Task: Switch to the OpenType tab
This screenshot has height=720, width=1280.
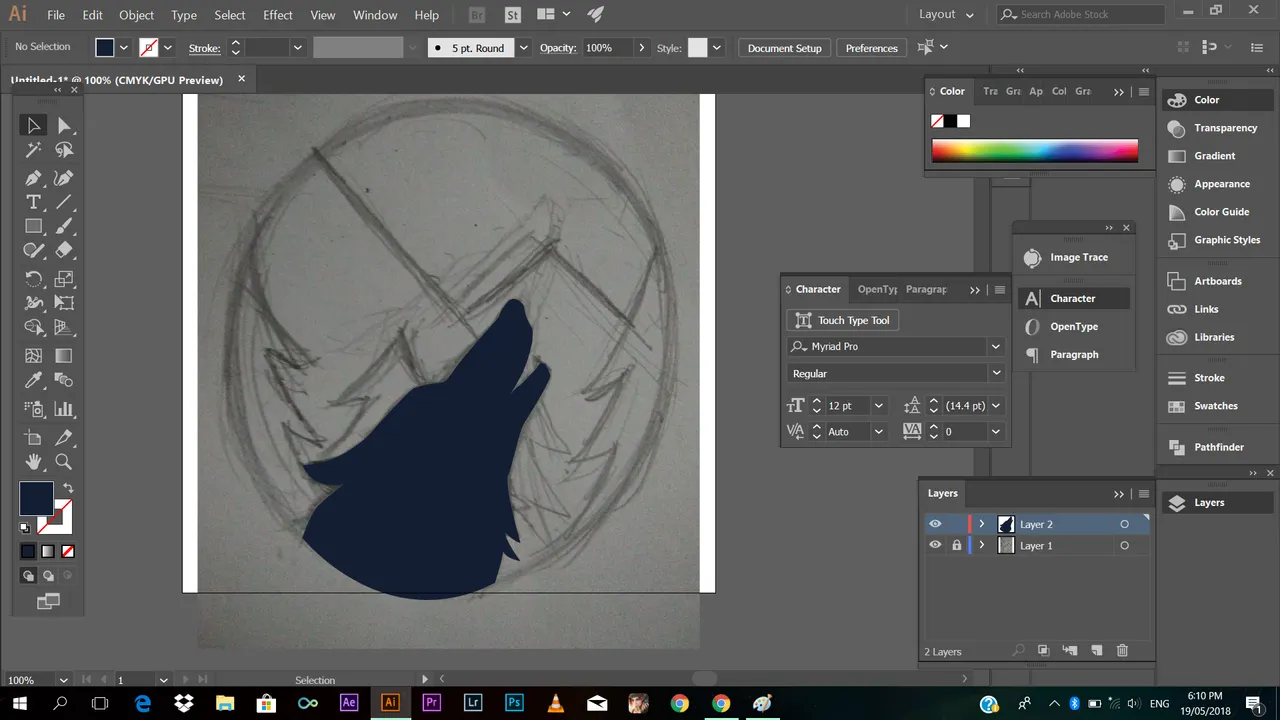Action: point(877,289)
